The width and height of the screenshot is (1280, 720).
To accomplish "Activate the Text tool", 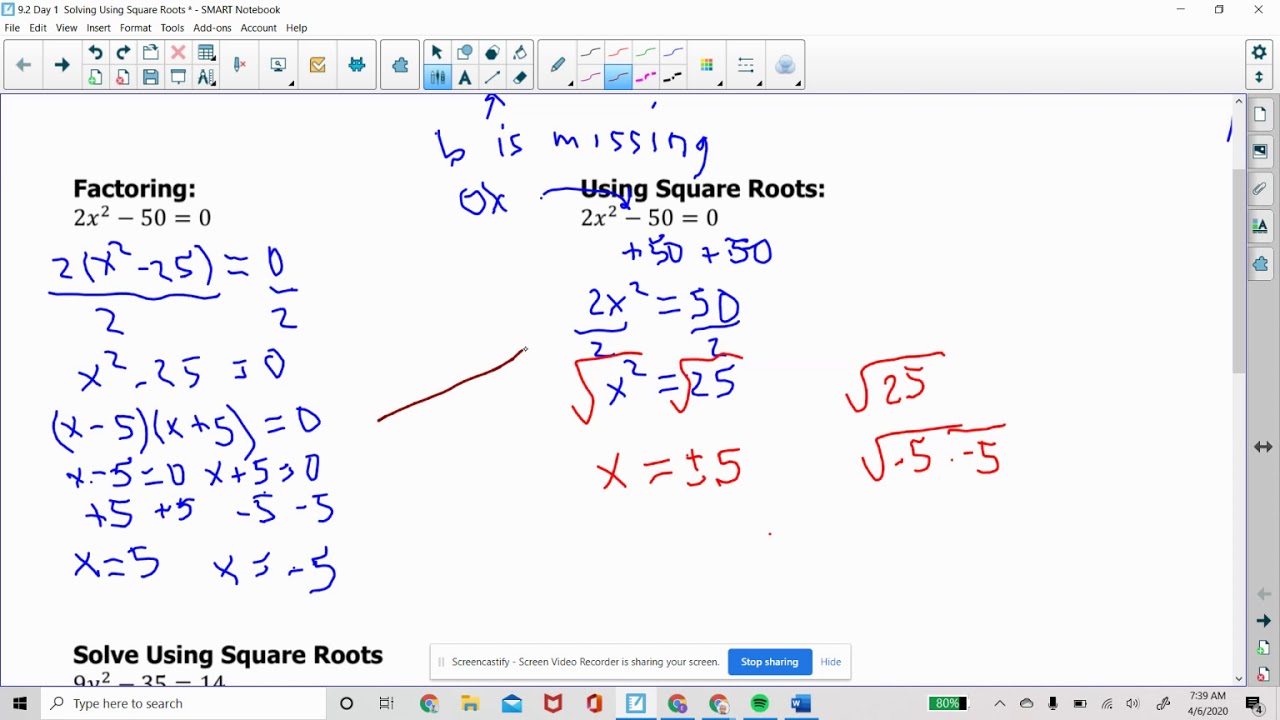I will coord(465,77).
